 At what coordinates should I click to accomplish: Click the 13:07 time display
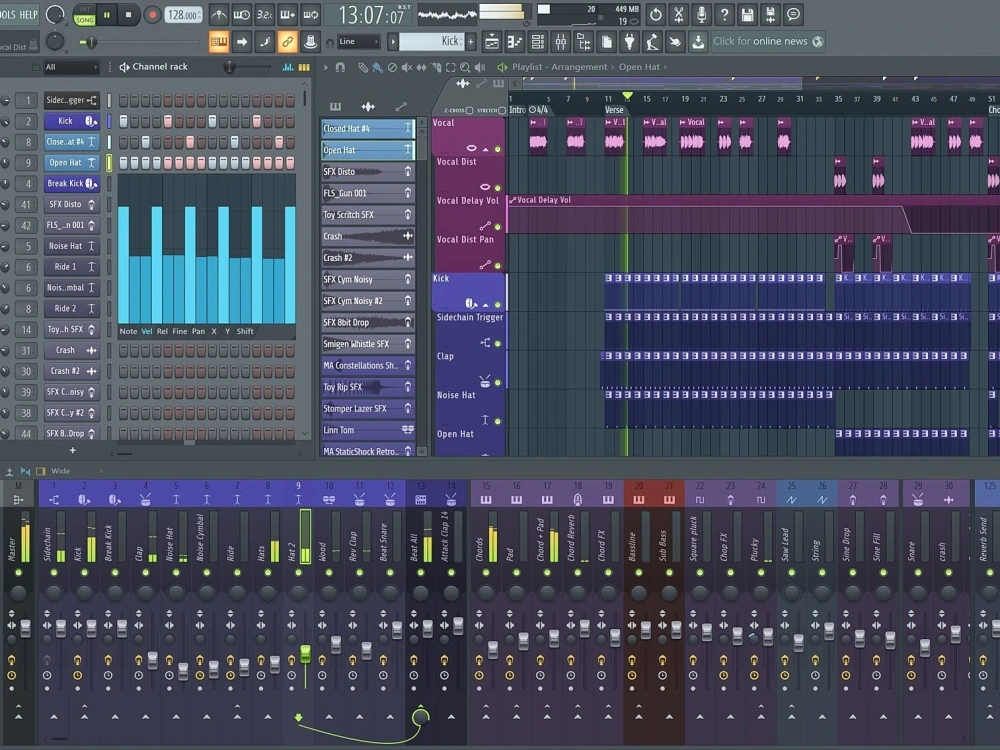point(371,14)
